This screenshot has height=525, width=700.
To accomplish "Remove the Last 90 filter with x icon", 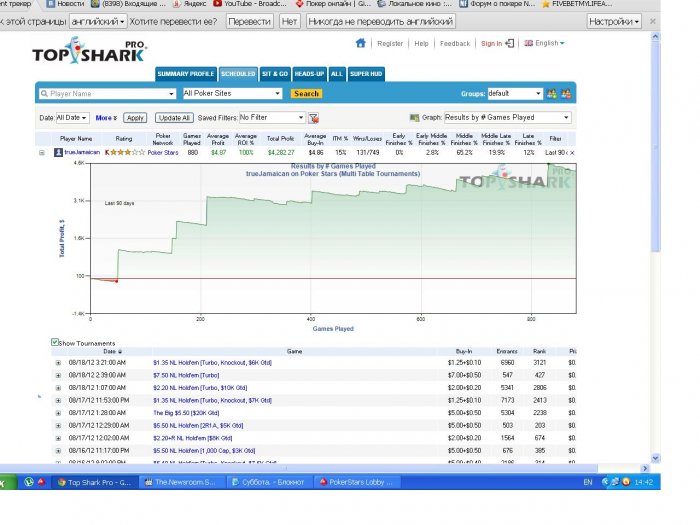I will (572, 153).
